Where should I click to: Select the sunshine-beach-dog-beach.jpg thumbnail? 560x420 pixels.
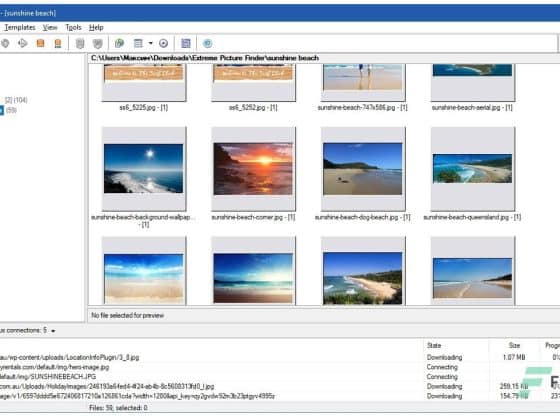coord(363,169)
